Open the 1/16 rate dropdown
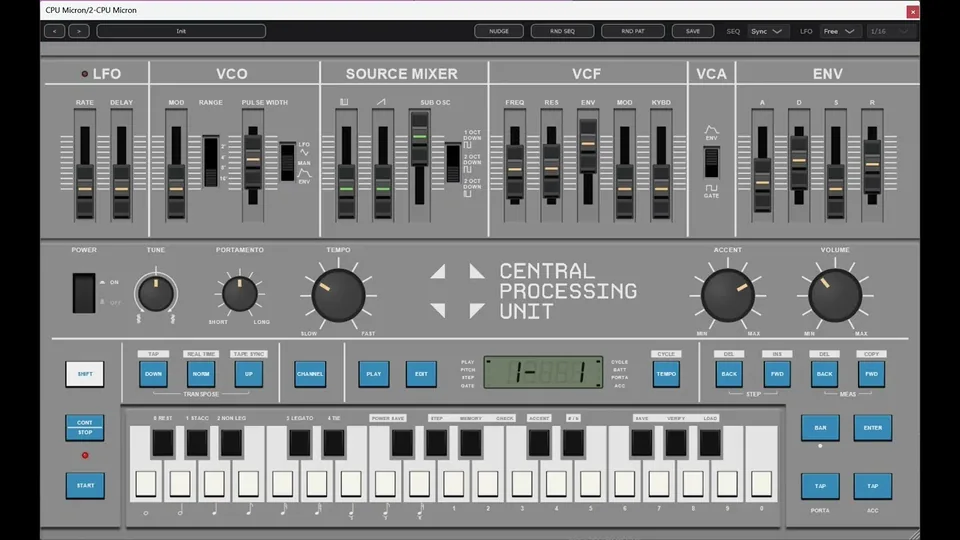The image size is (960, 540). pos(890,31)
